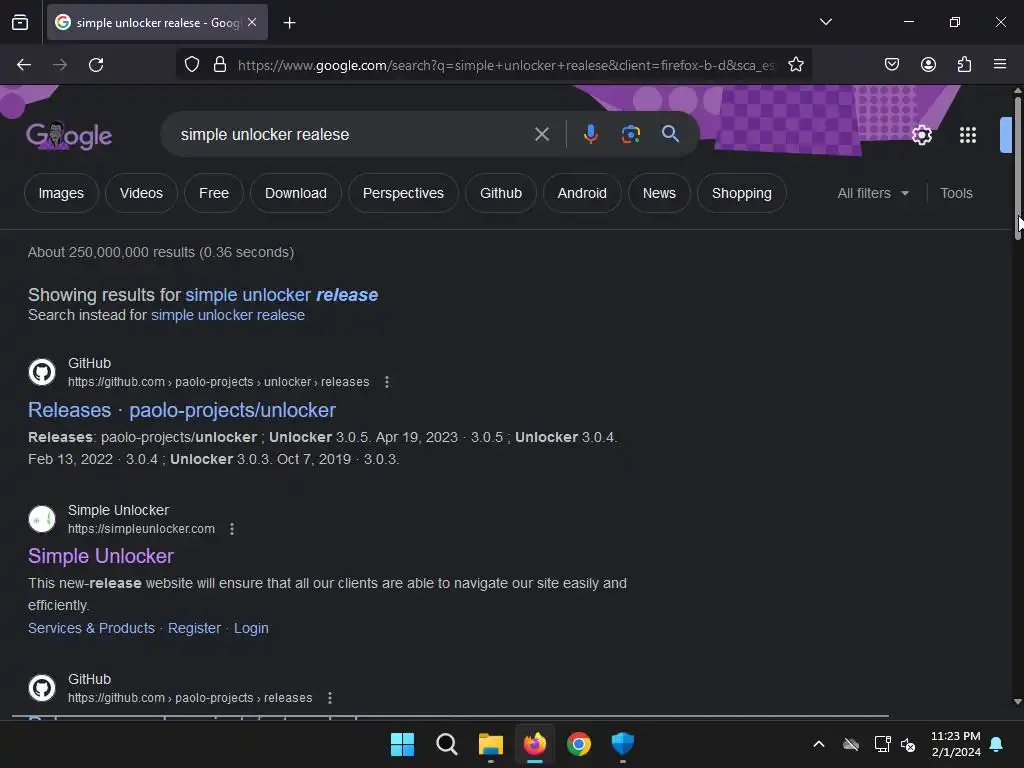The width and height of the screenshot is (1024, 768).
Task: Open the 11:23 PM clock and calendar
Action: (x=955, y=744)
